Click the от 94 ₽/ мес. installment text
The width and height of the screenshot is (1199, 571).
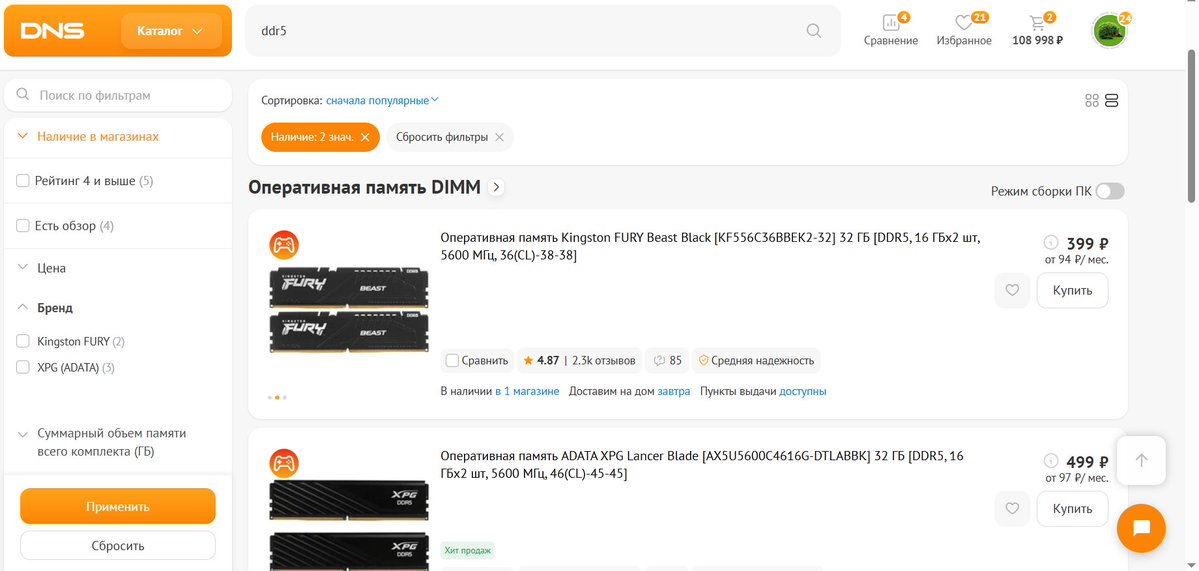[x=1076, y=260]
